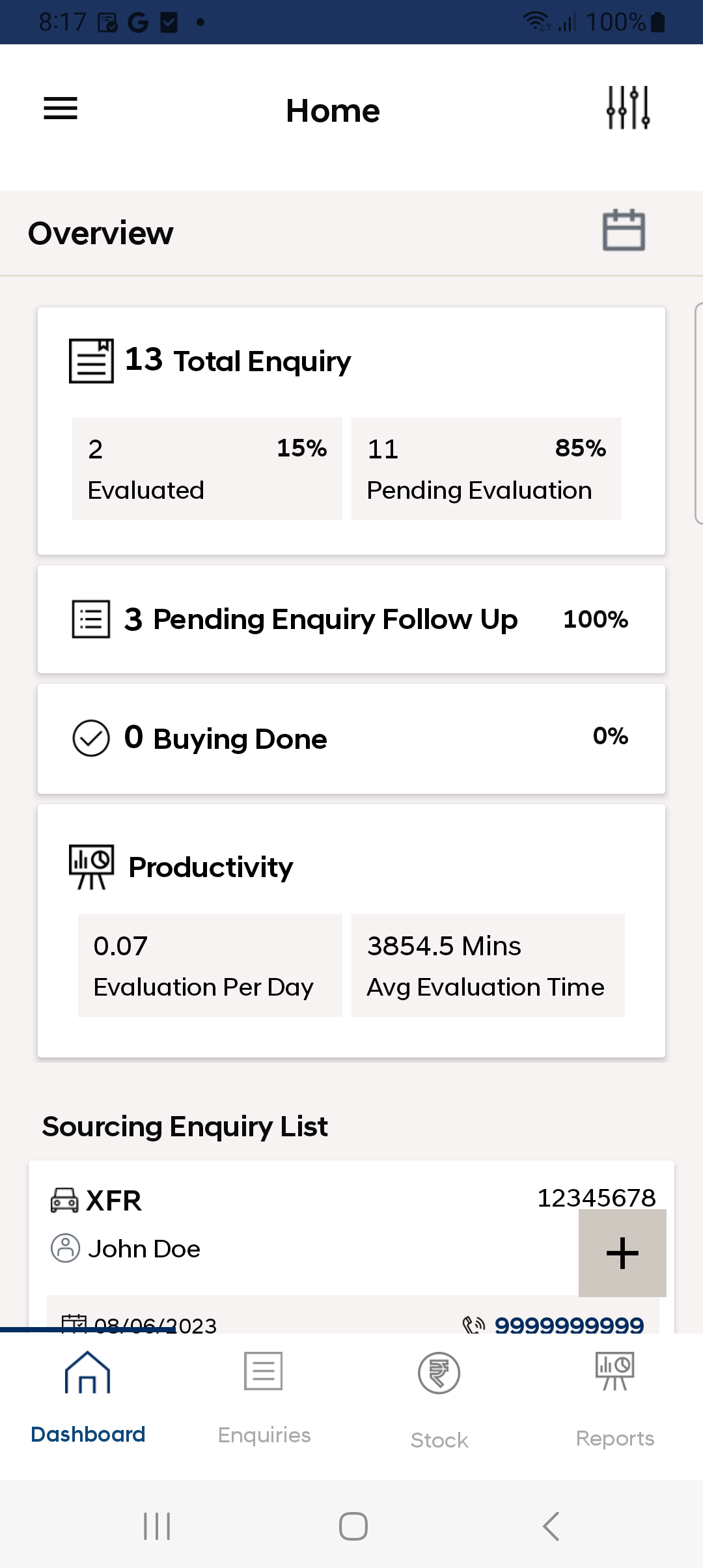
Task: Open the Reports tab
Action: 615,1397
